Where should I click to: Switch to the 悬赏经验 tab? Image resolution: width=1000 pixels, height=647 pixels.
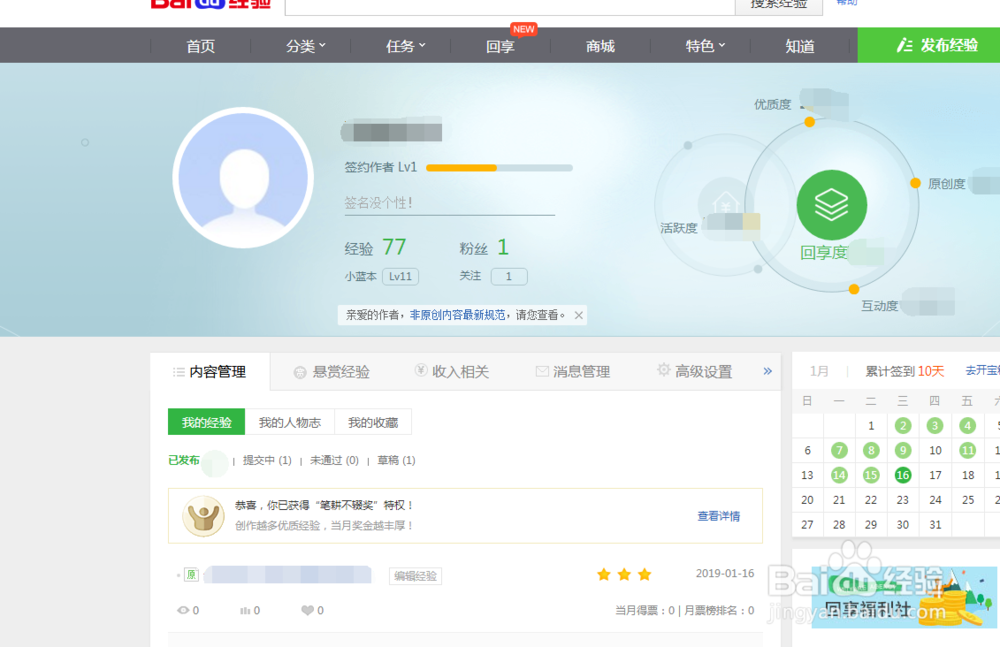point(340,370)
